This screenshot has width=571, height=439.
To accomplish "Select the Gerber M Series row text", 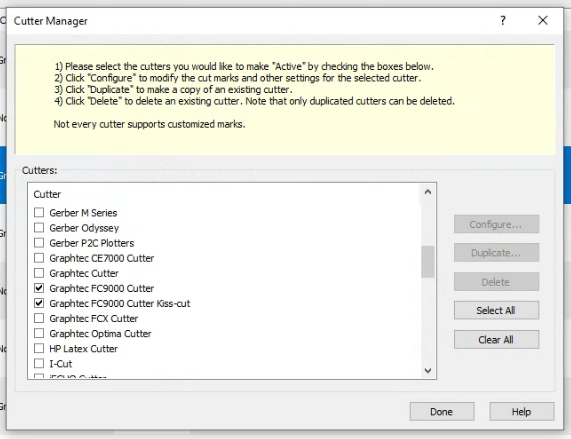I will [x=83, y=213].
